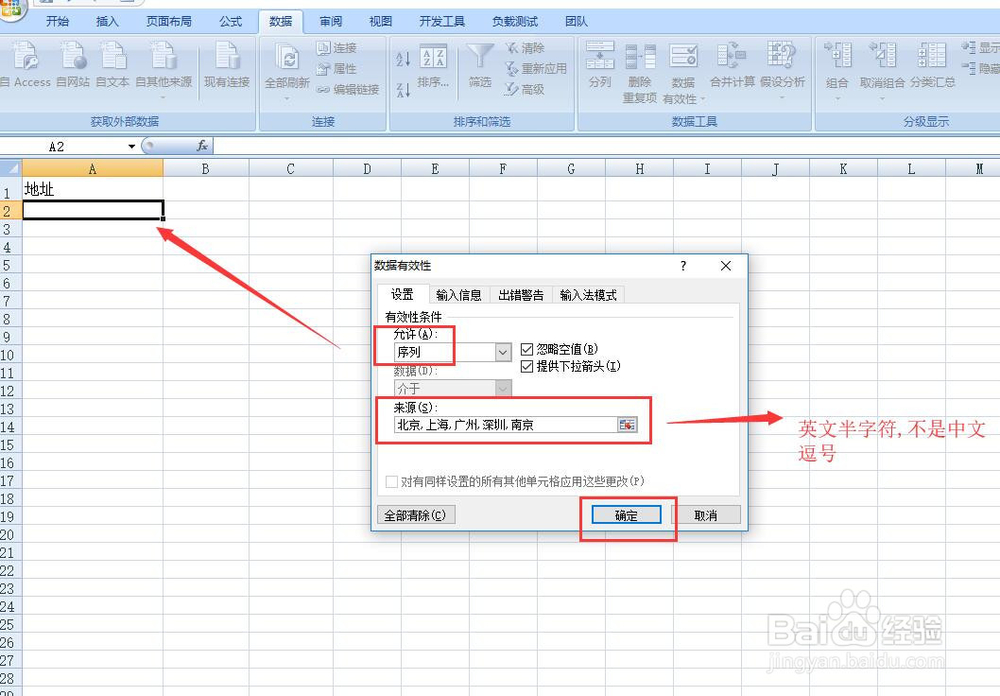1000x696 pixels.
Task: Switch to 页面布局 ribbon tab
Action: [x=169, y=22]
